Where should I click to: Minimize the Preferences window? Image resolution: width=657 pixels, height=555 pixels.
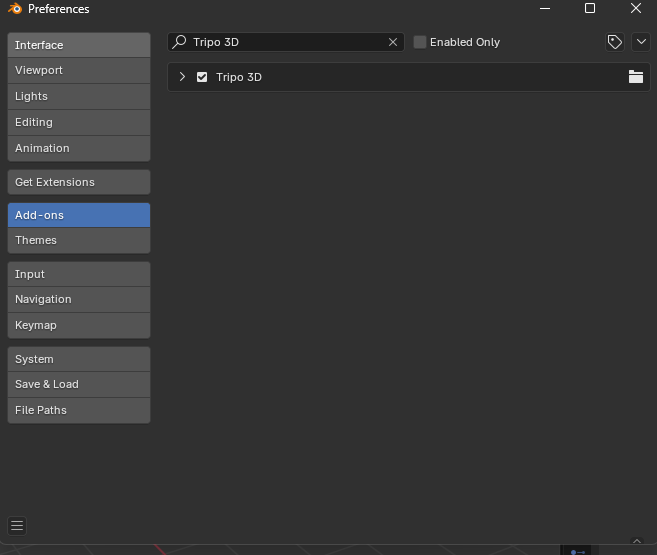pos(545,8)
